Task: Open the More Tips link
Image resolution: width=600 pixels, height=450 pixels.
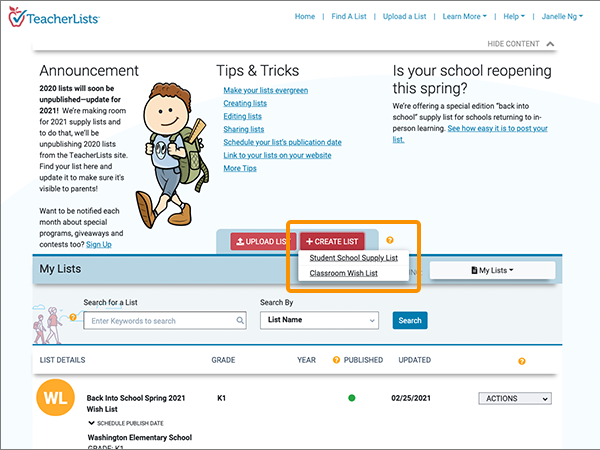Action: (x=240, y=168)
